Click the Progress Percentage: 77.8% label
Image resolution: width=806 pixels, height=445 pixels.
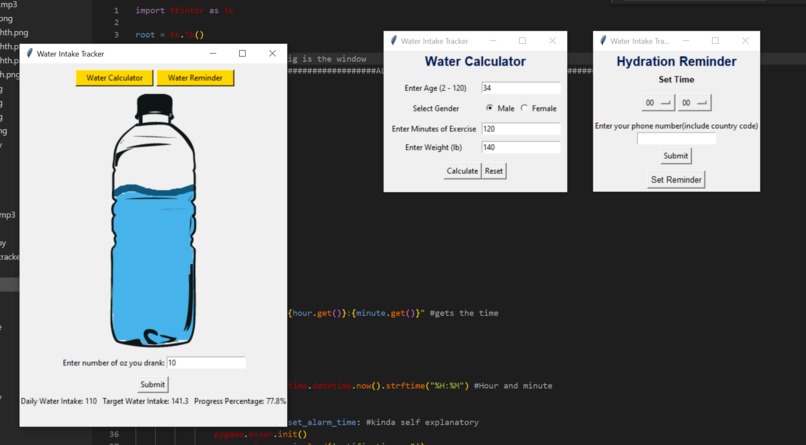point(240,401)
